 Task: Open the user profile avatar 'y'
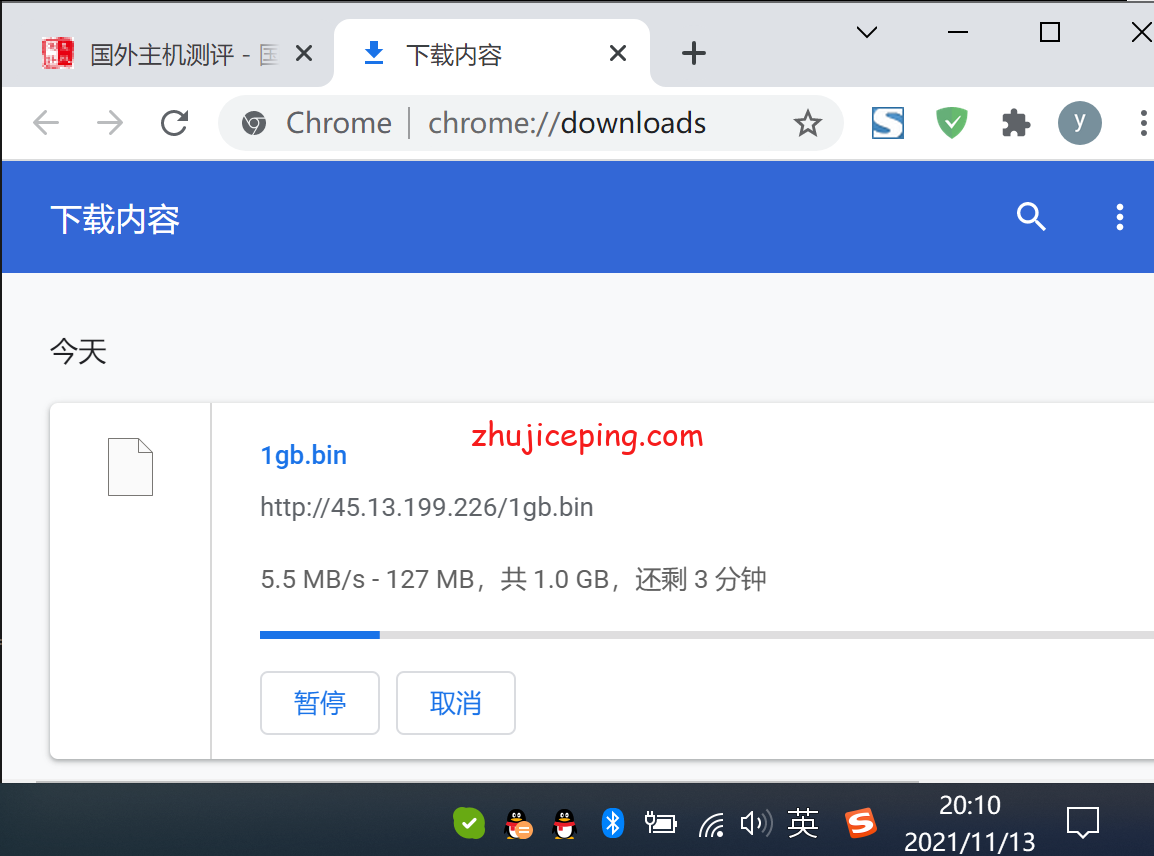point(1079,123)
